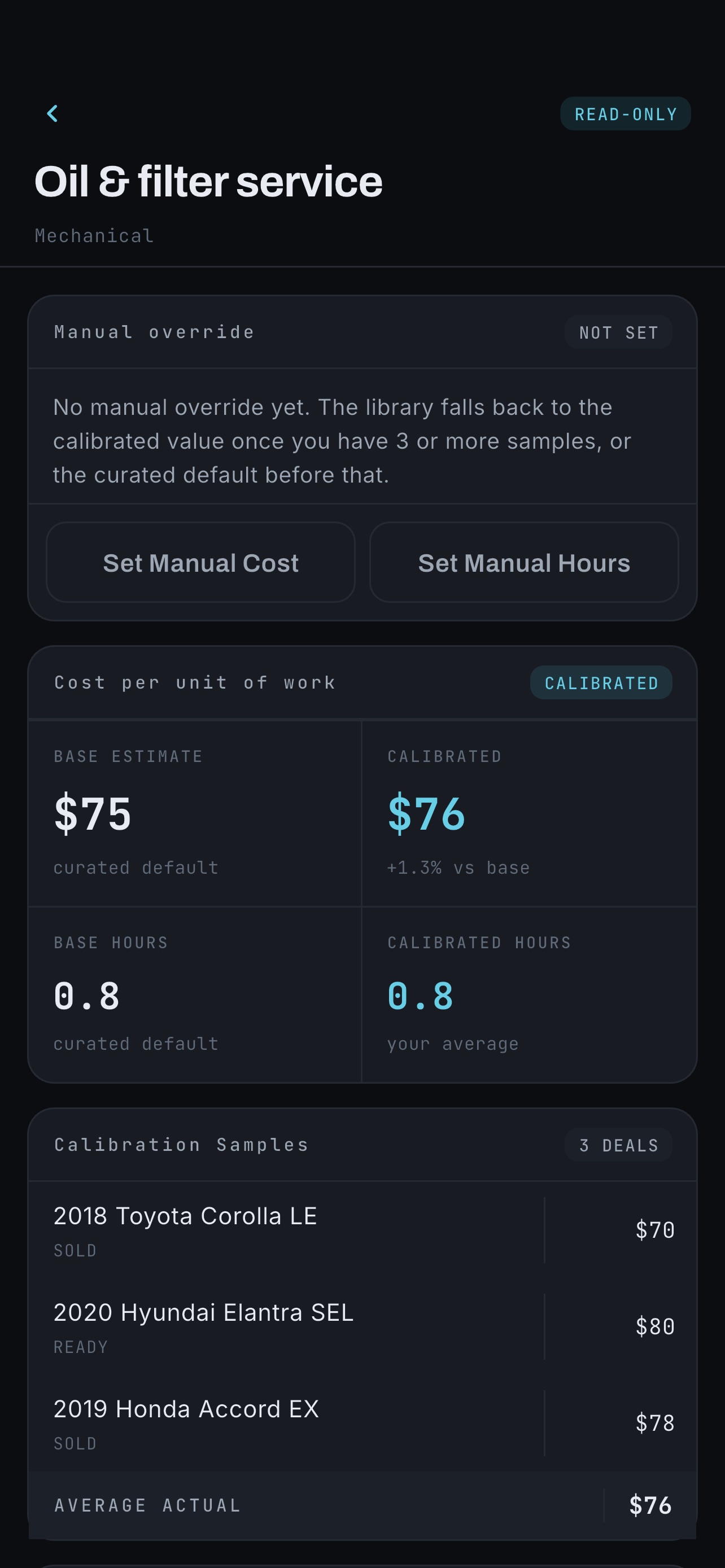This screenshot has width=725, height=1568.
Task: Open the 2019 Honda Accord EX sample
Action: (362, 1423)
